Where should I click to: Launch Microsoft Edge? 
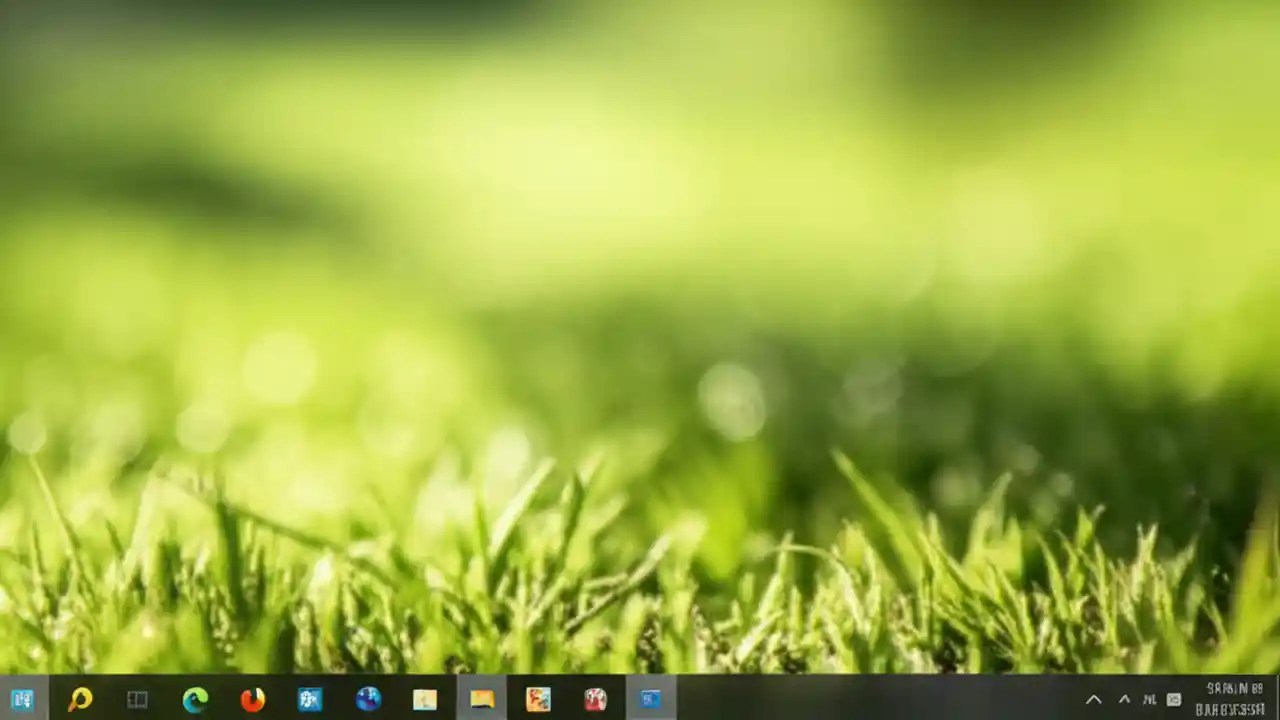point(195,699)
